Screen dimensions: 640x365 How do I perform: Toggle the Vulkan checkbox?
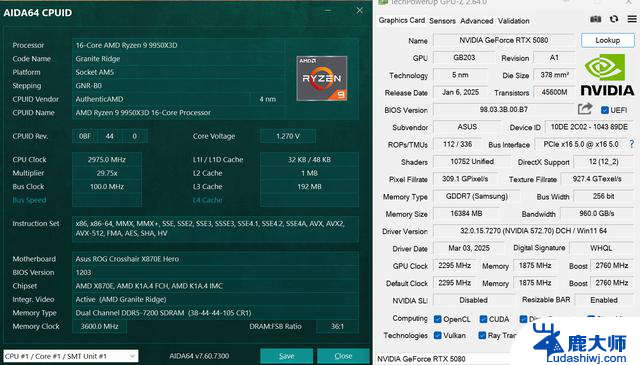tap(438, 335)
